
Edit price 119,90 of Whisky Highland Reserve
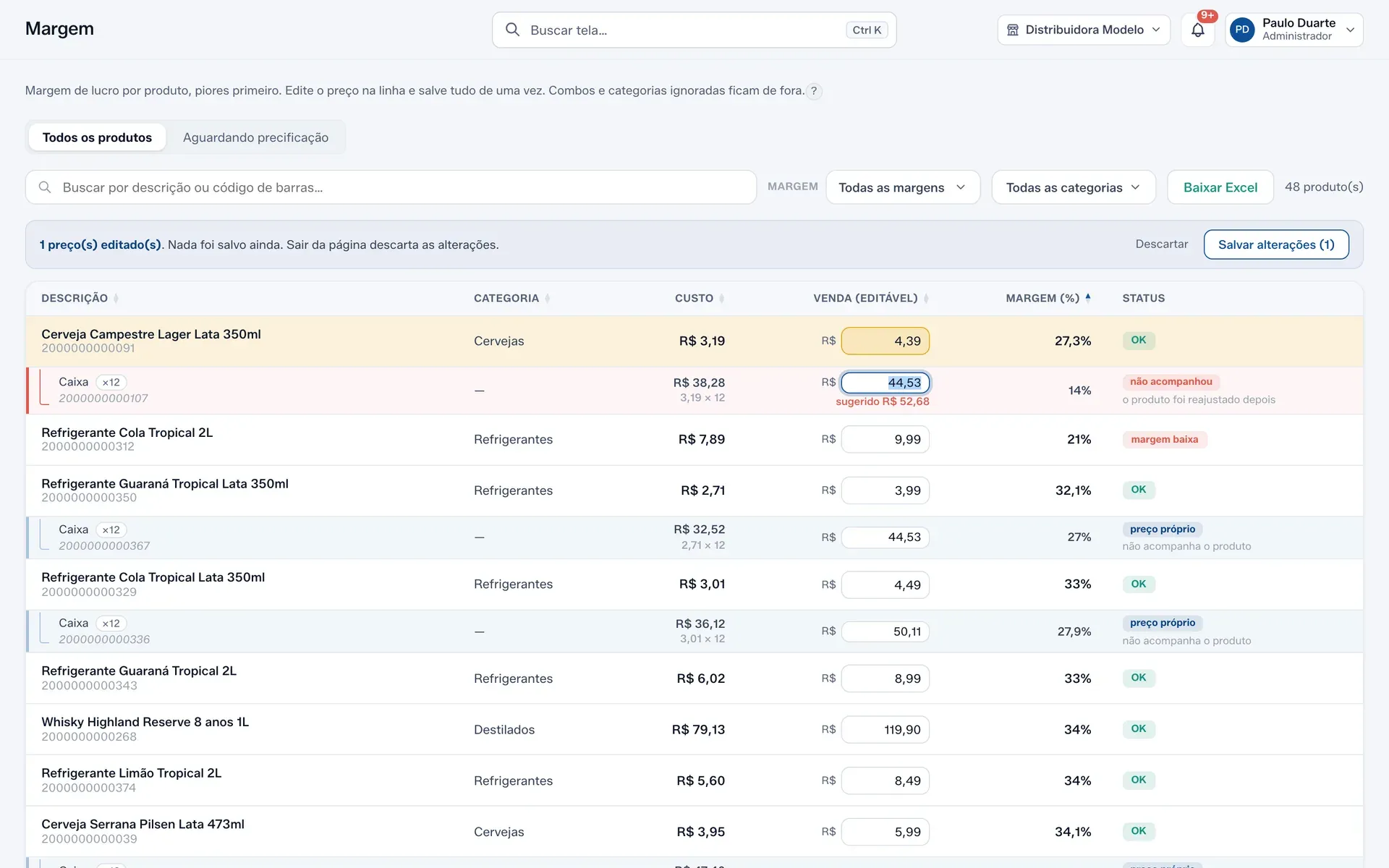pyautogui.click(x=885, y=730)
